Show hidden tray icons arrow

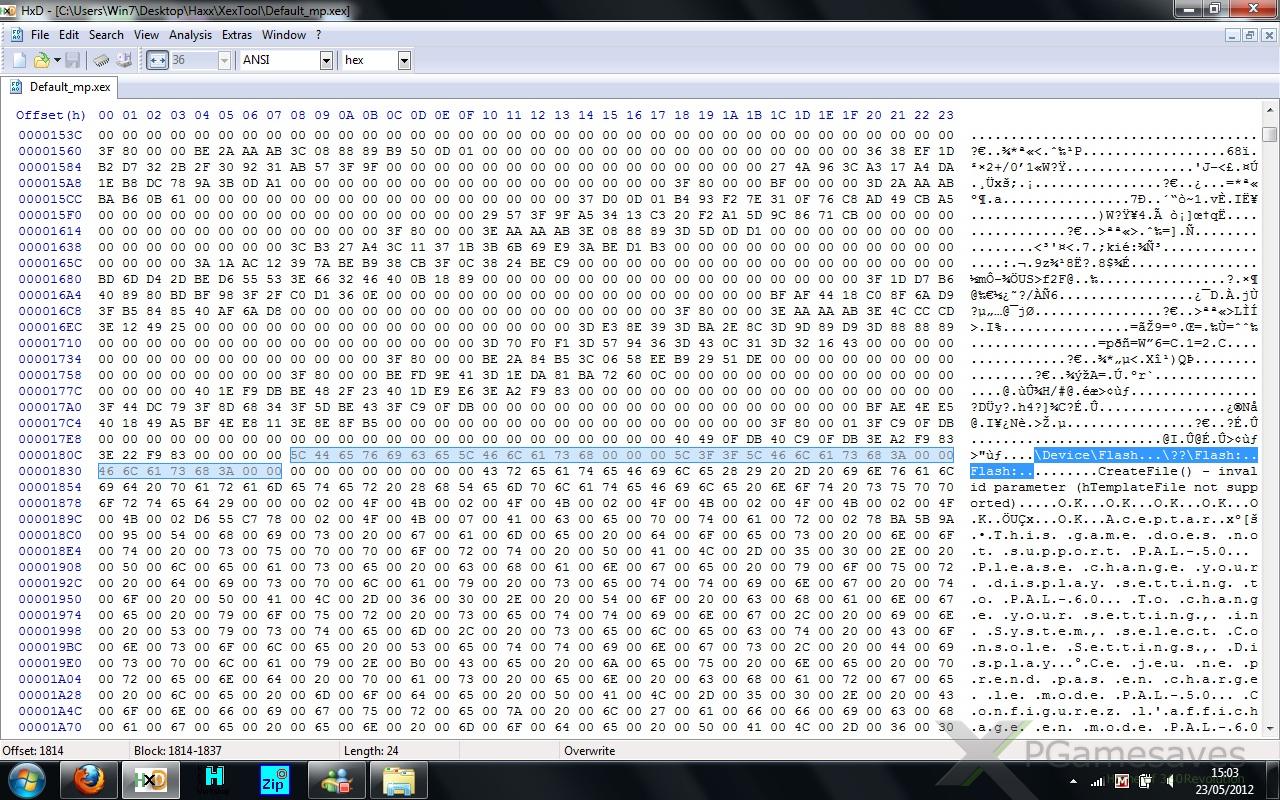click(x=1073, y=780)
